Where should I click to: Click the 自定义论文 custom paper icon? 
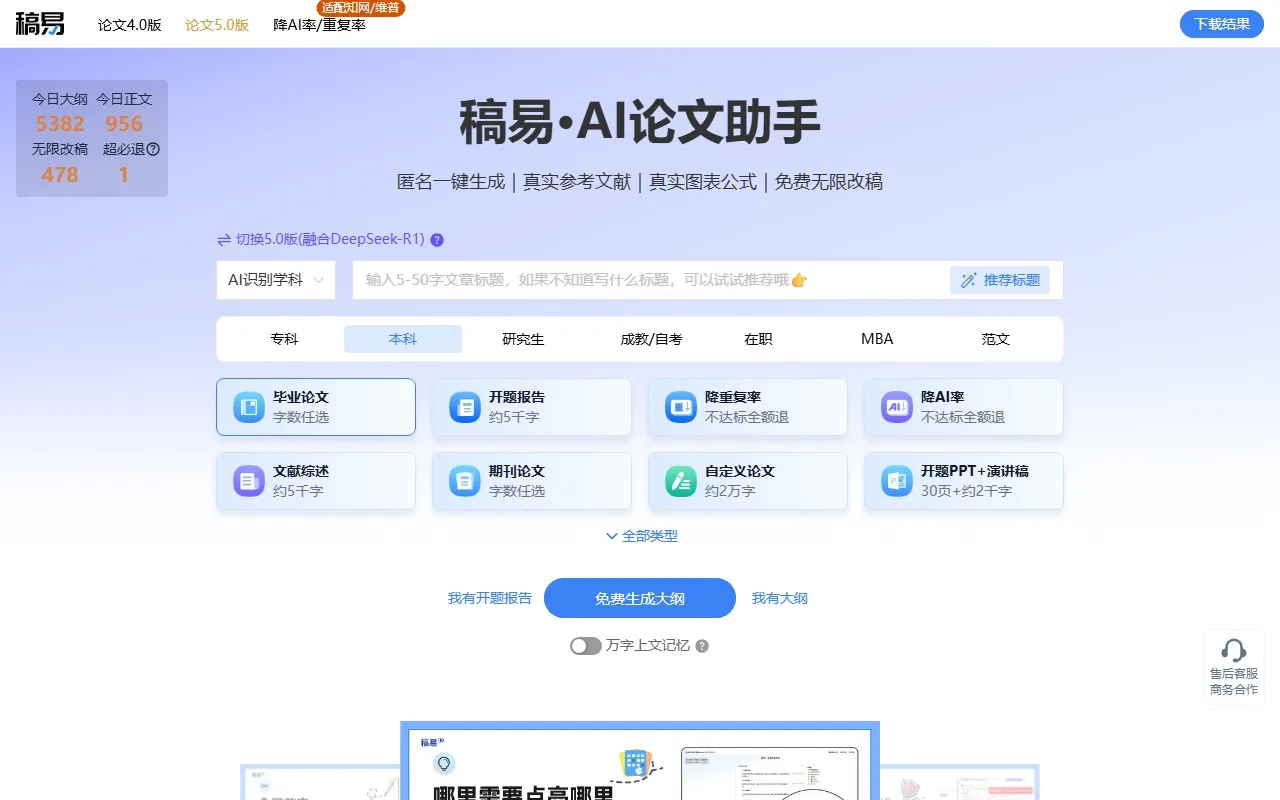(x=680, y=481)
